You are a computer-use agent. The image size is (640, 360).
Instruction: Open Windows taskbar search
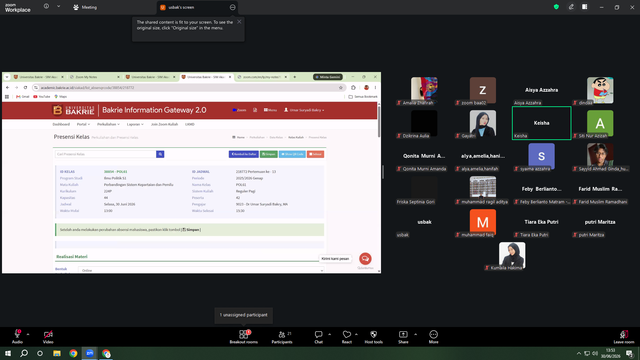pyautogui.click(x=24, y=353)
